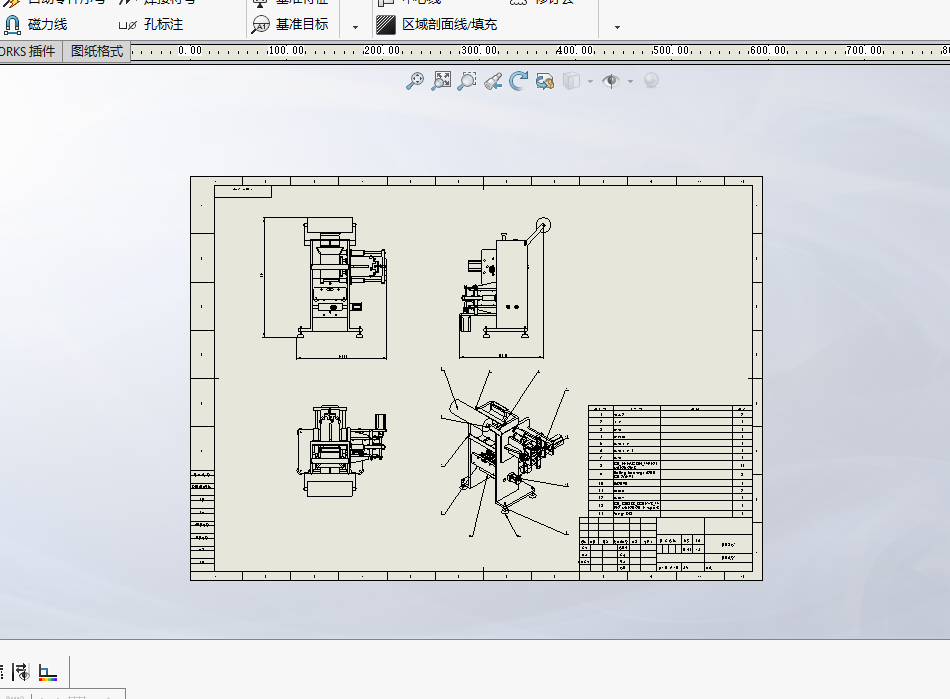Open the 3D Drawing View tool
Screen dimensions: 950x699
coord(545,81)
